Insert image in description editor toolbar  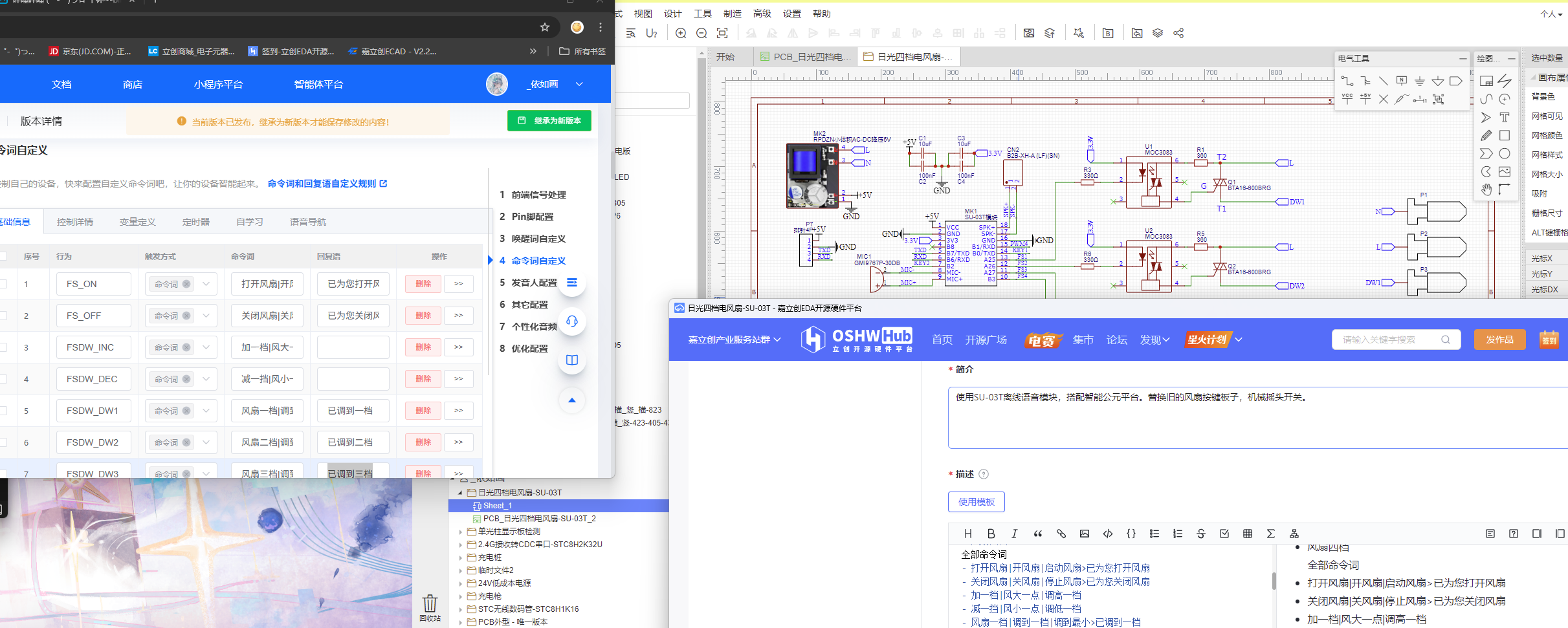(x=1084, y=534)
